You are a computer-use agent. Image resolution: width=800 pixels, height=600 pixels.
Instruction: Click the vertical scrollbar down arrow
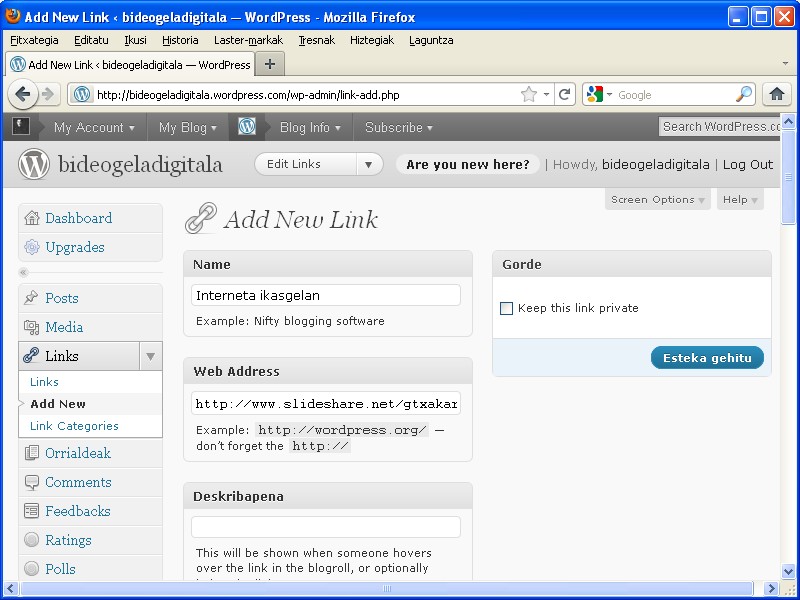point(788,571)
